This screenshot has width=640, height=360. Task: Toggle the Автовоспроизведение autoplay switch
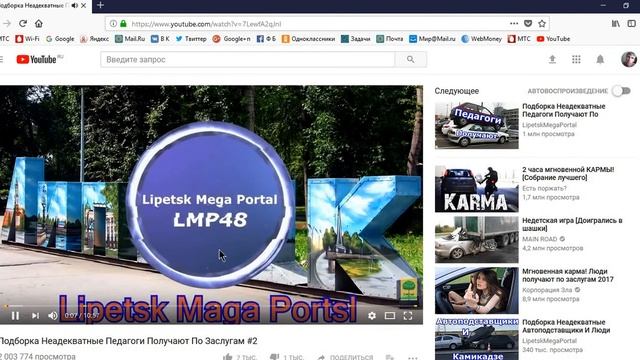click(621, 91)
